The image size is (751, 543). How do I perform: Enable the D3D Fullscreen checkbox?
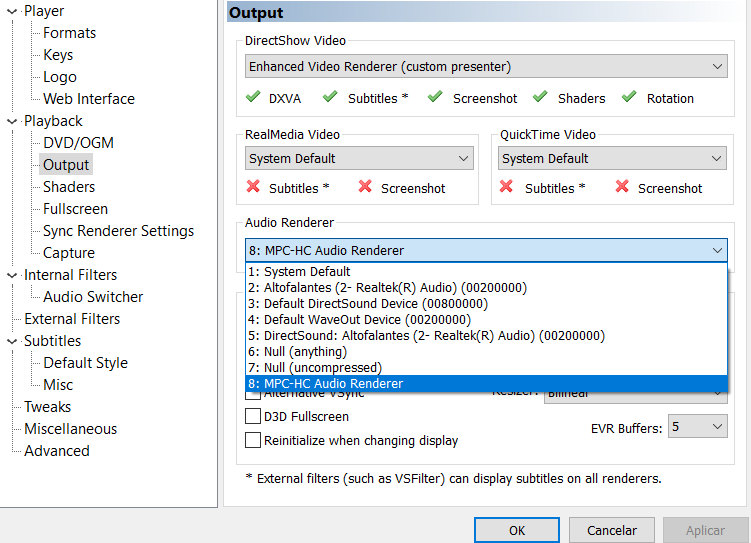point(253,417)
